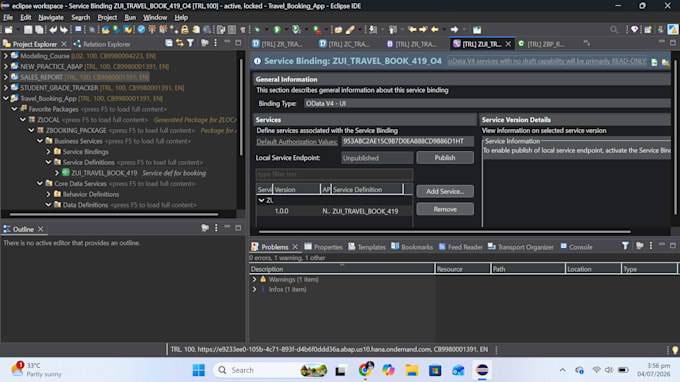Image resolution: width=680 pixels, height=382 pixels.
Task: Toggle Link with Editor in Project Explorer
Action: point(180,43)
